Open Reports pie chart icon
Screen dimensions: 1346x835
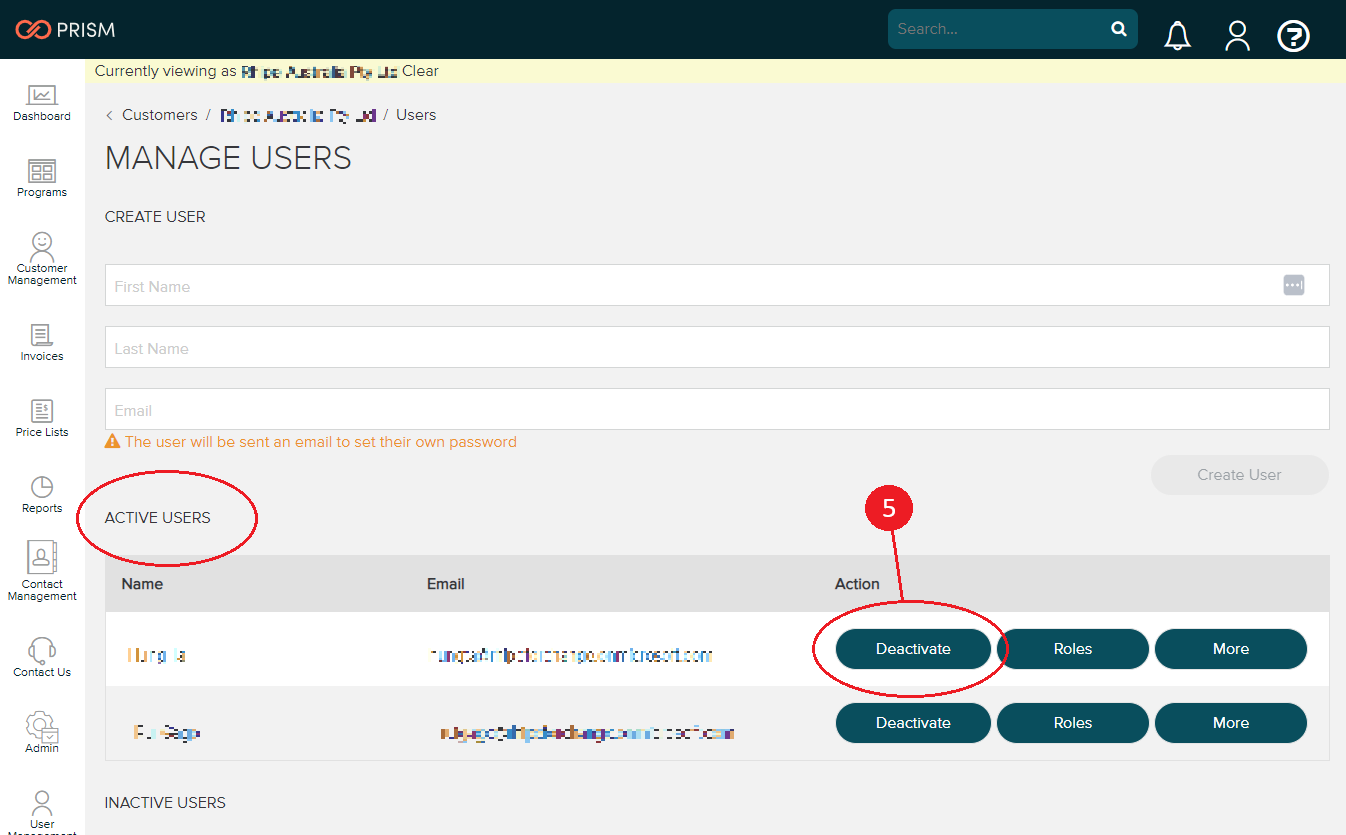(x=42, y=487)
